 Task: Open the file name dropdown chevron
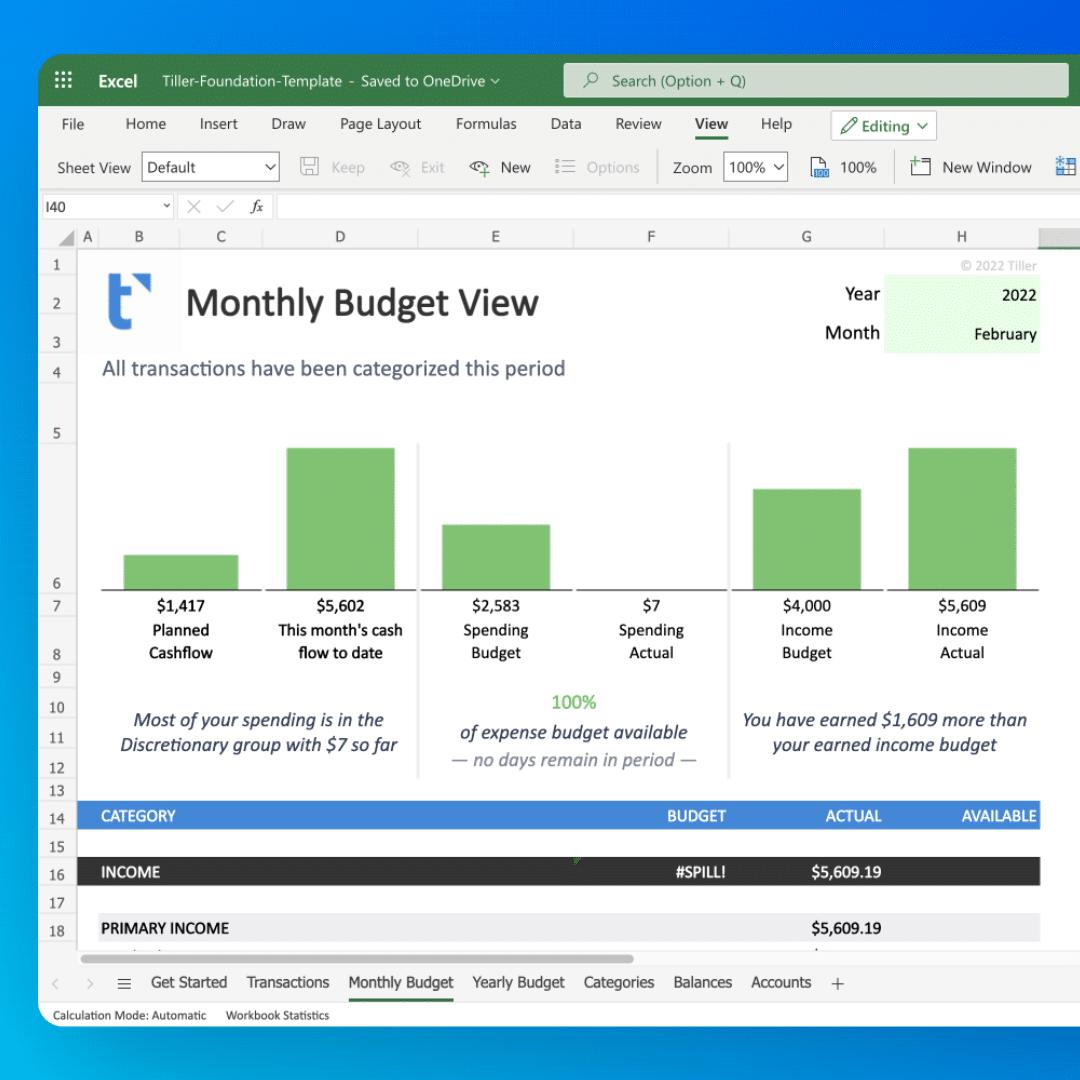click(x=495, y=81)
